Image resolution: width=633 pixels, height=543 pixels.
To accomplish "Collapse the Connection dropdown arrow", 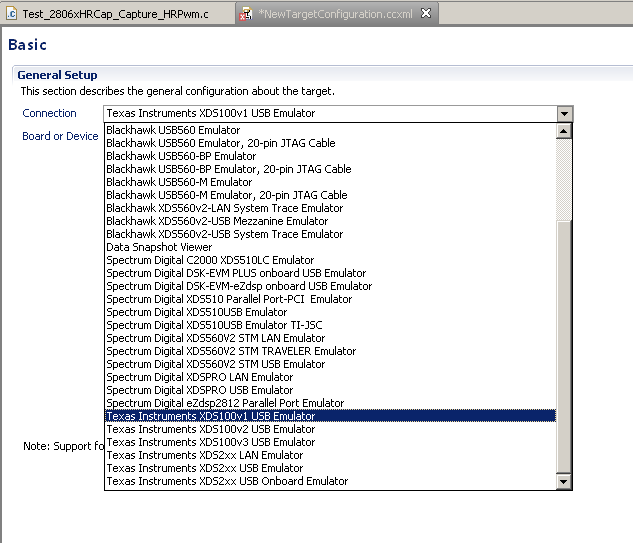I will pos(564,114).
